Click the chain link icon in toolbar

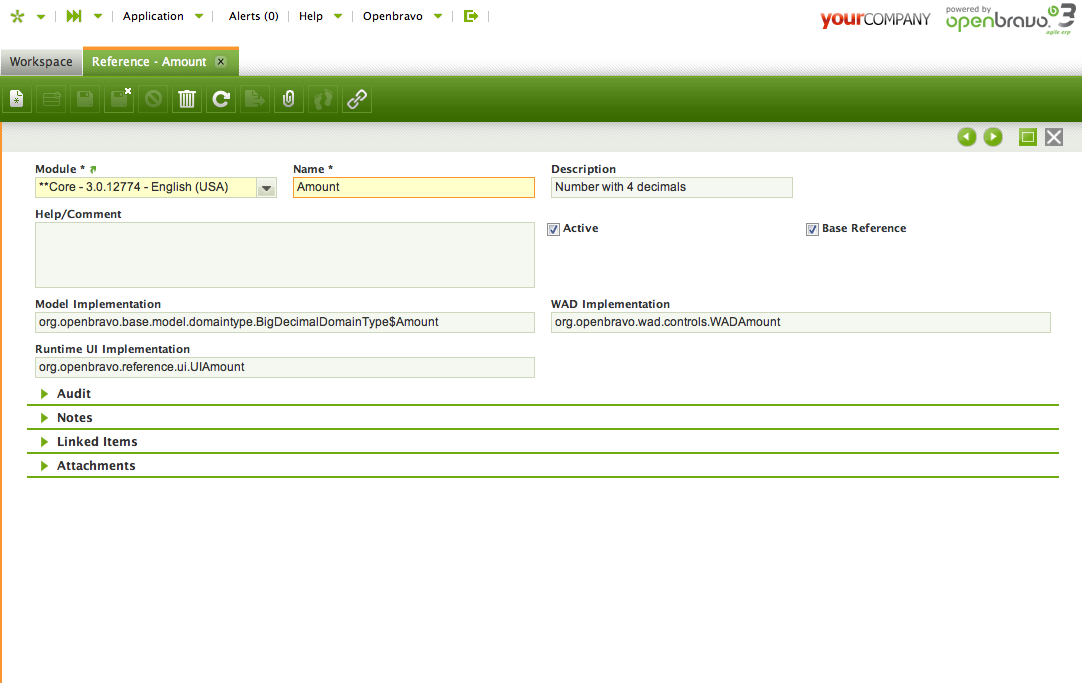[x=357, y=99]
